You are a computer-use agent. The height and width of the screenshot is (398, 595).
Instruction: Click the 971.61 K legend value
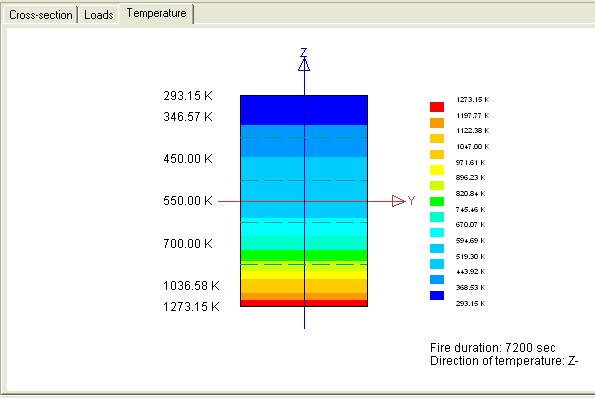(x=471, y=162)
